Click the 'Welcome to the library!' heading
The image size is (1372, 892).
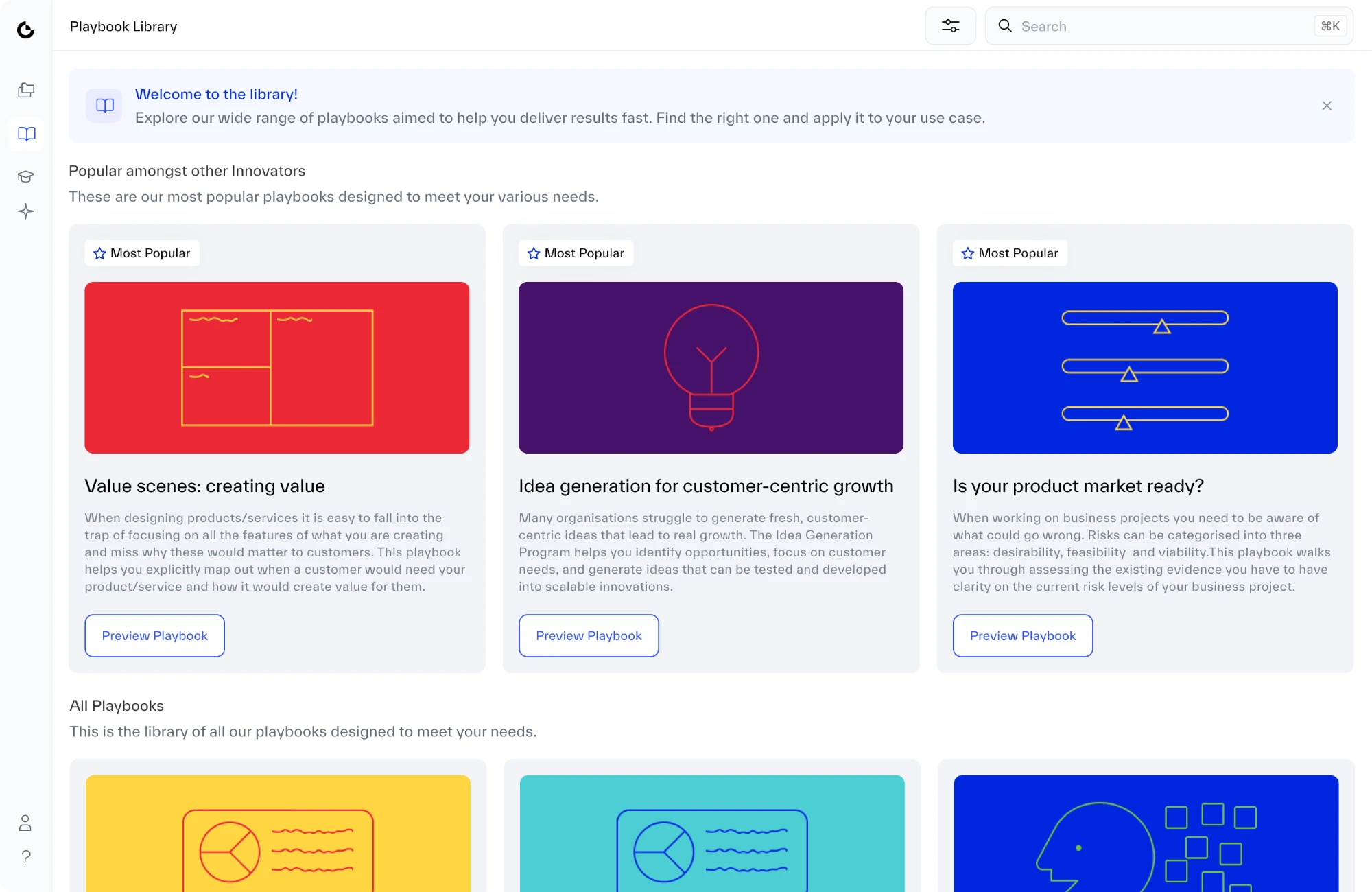click(x=216, y=94)
